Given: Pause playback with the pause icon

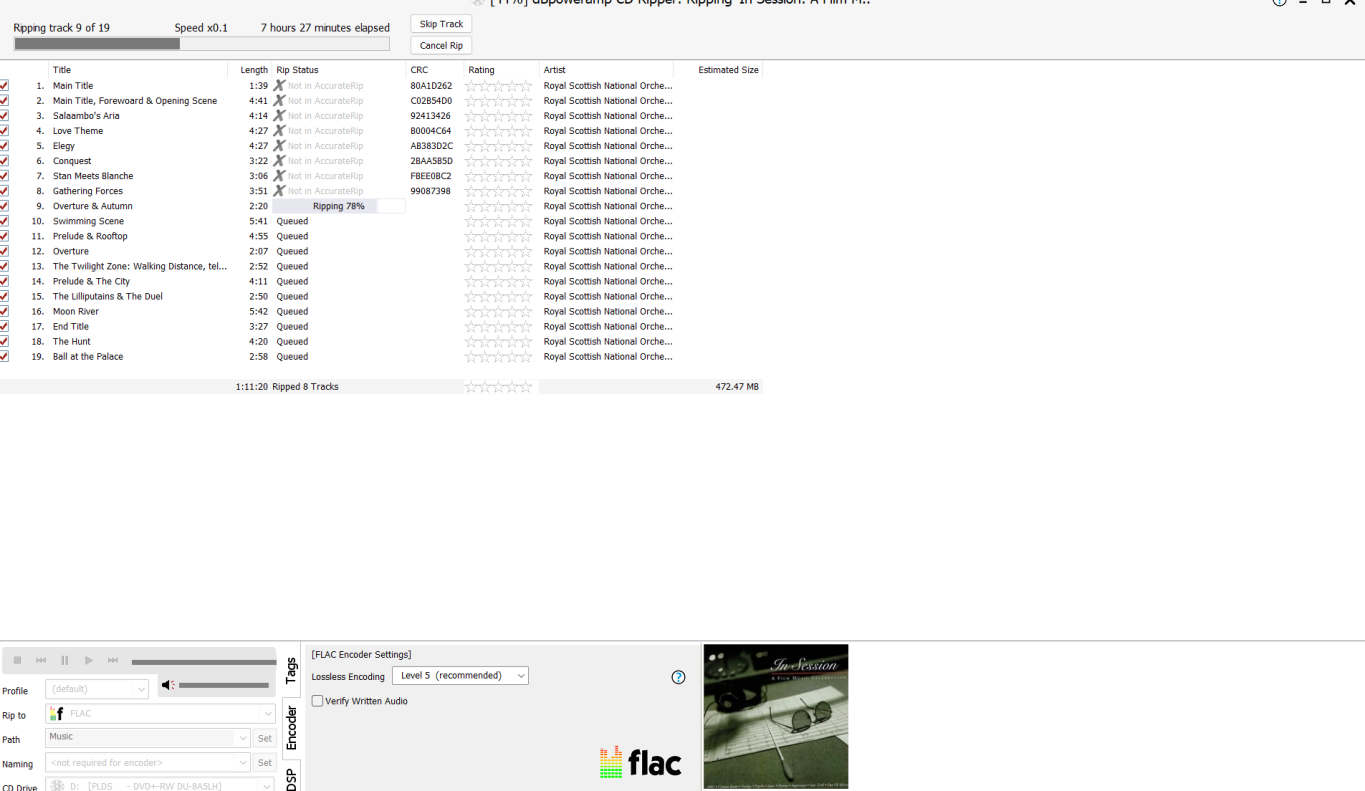Looking at the screenshot, I should (65, 660).
